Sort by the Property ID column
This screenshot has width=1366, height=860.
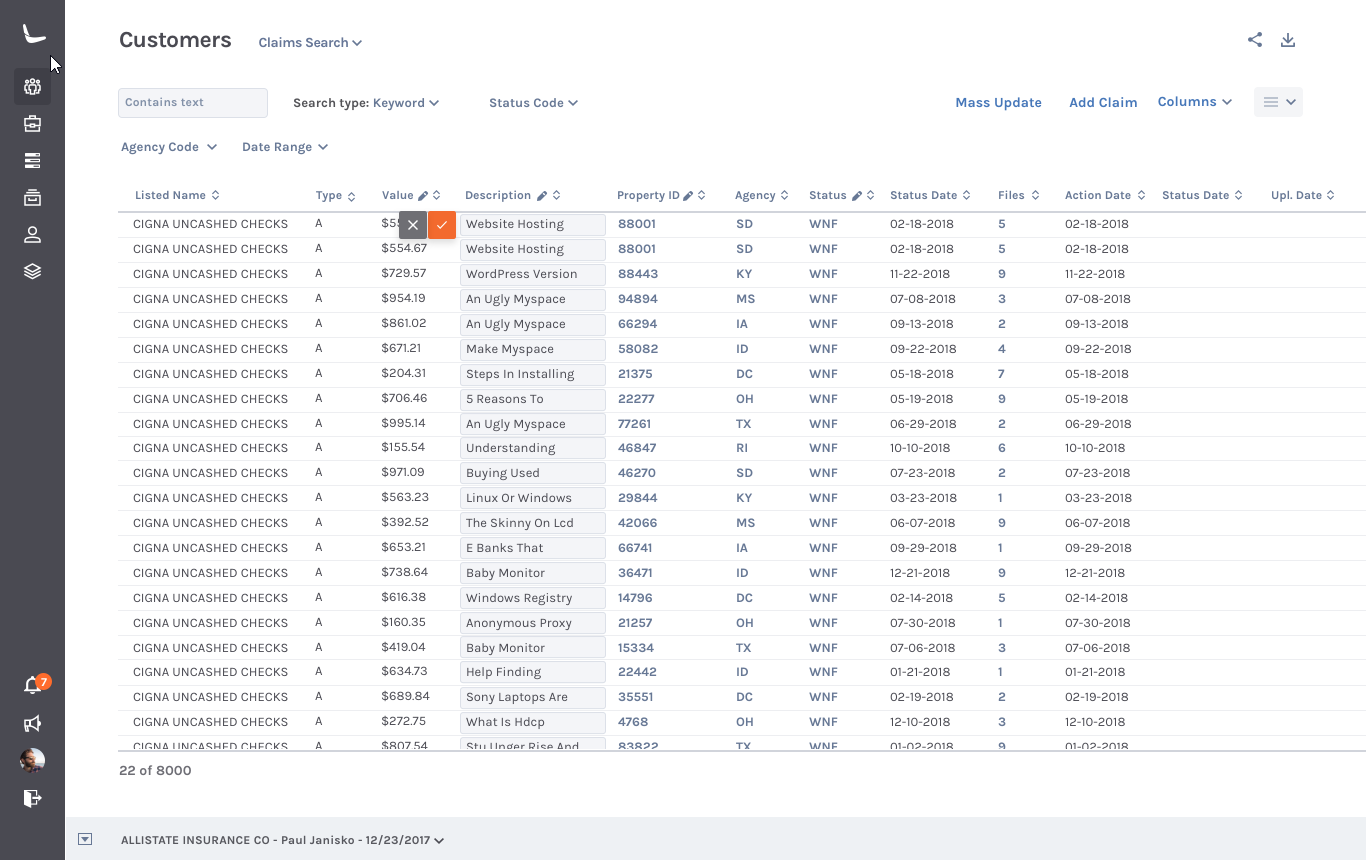[x=702, y=196]
